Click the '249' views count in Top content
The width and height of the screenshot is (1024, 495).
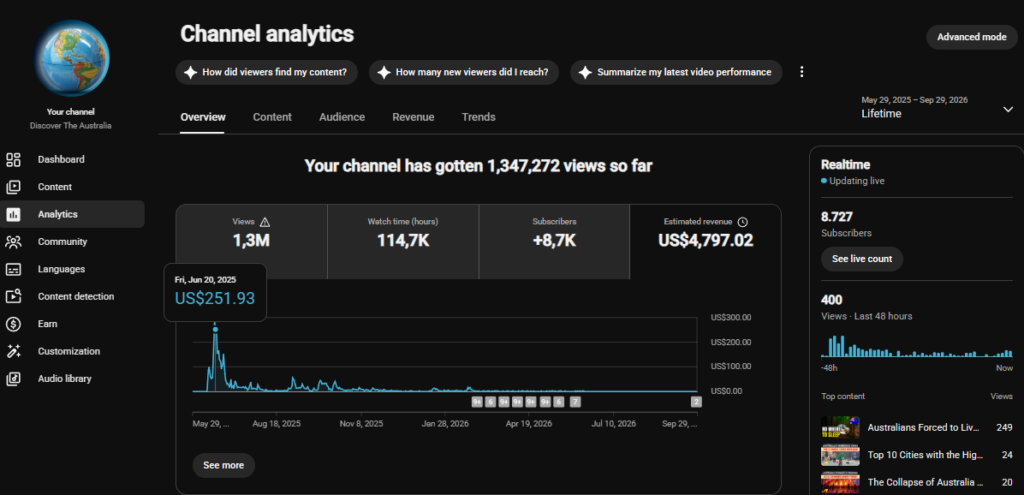click(x=1005, y=428)
